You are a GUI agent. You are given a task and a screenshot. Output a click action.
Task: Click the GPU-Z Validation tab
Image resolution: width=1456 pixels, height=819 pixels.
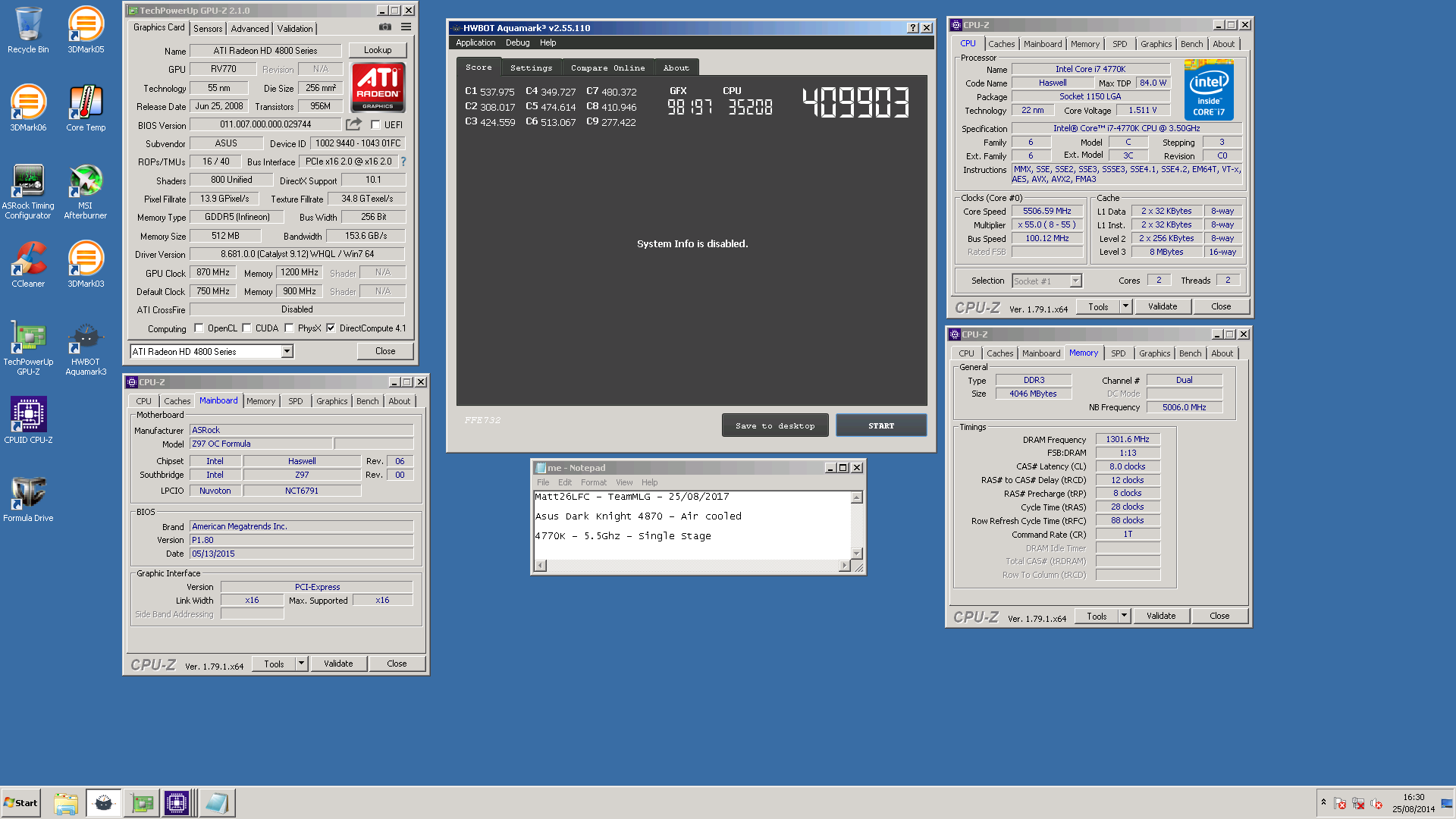click(295, 28)
